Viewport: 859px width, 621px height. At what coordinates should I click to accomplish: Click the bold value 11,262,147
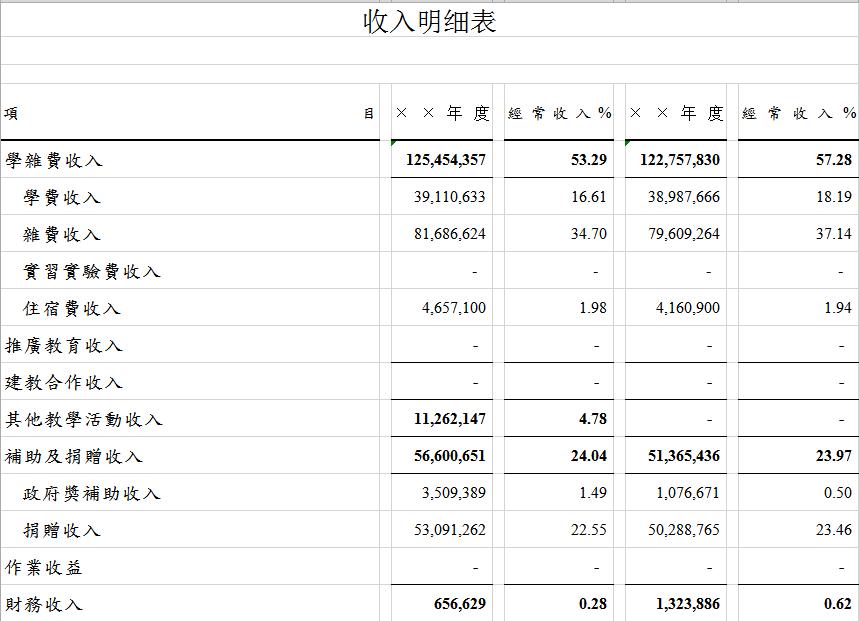449,419
